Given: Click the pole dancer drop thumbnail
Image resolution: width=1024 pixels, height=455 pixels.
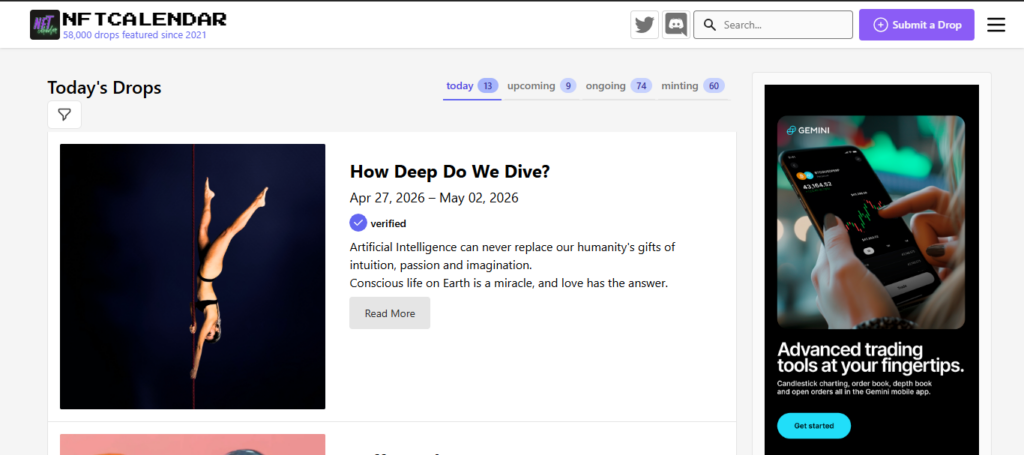Looking at the screenshot, I should 193,277.
